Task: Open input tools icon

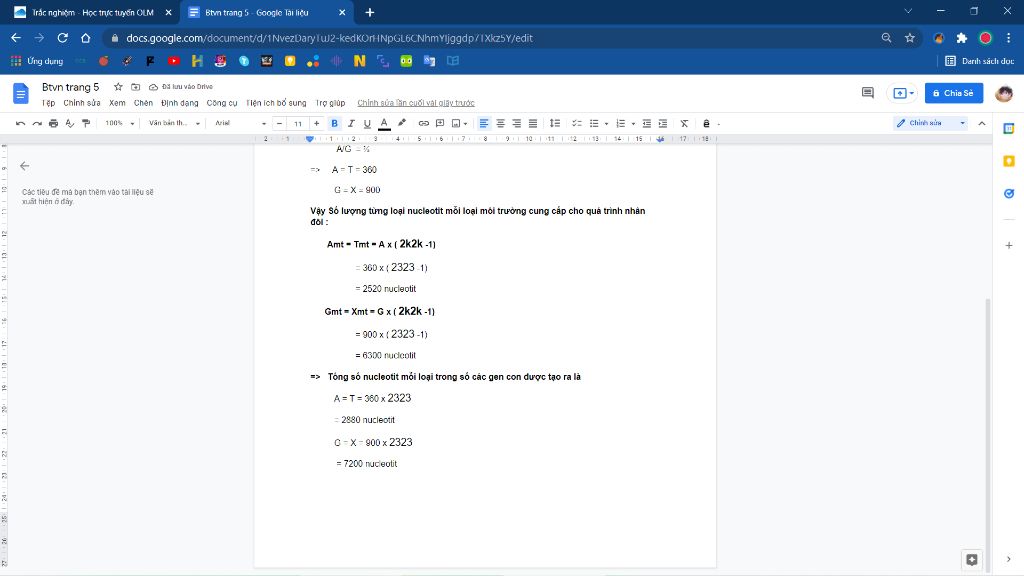Action: tap(706, 123)
